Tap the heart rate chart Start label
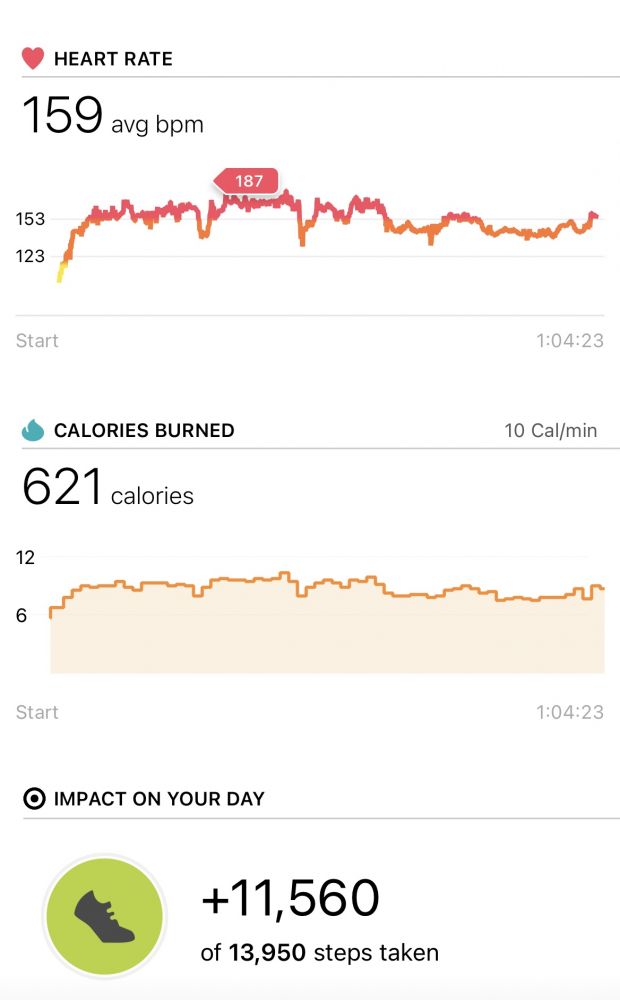 (37, 341)
